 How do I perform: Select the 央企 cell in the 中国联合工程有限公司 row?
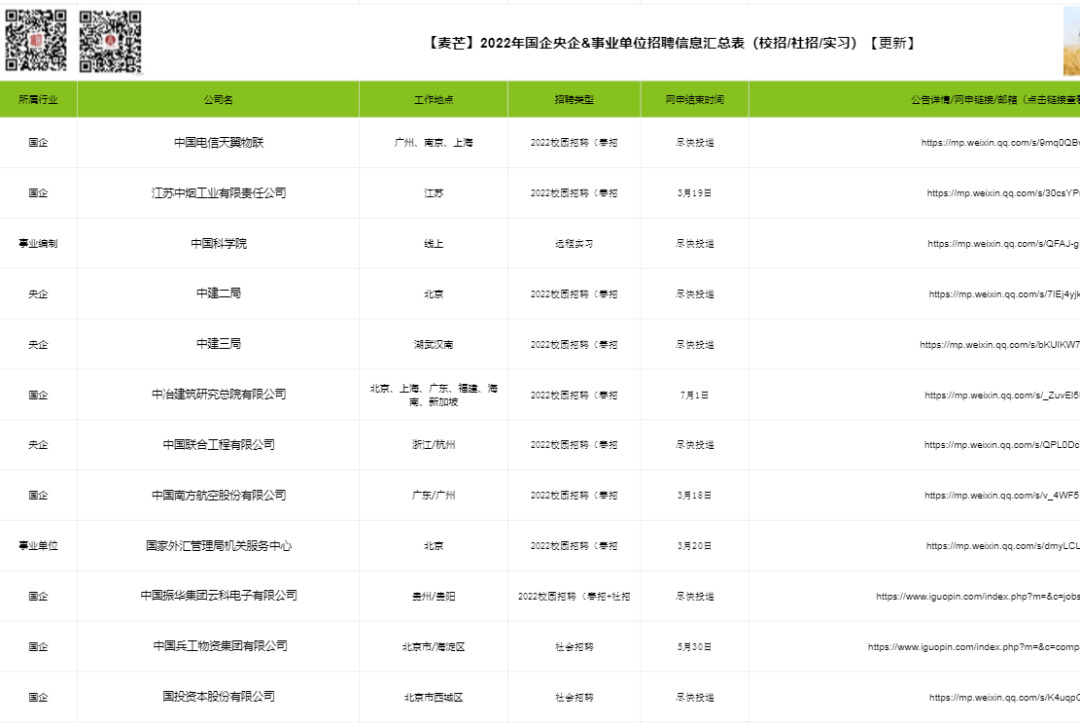click(x=39, y=445)
